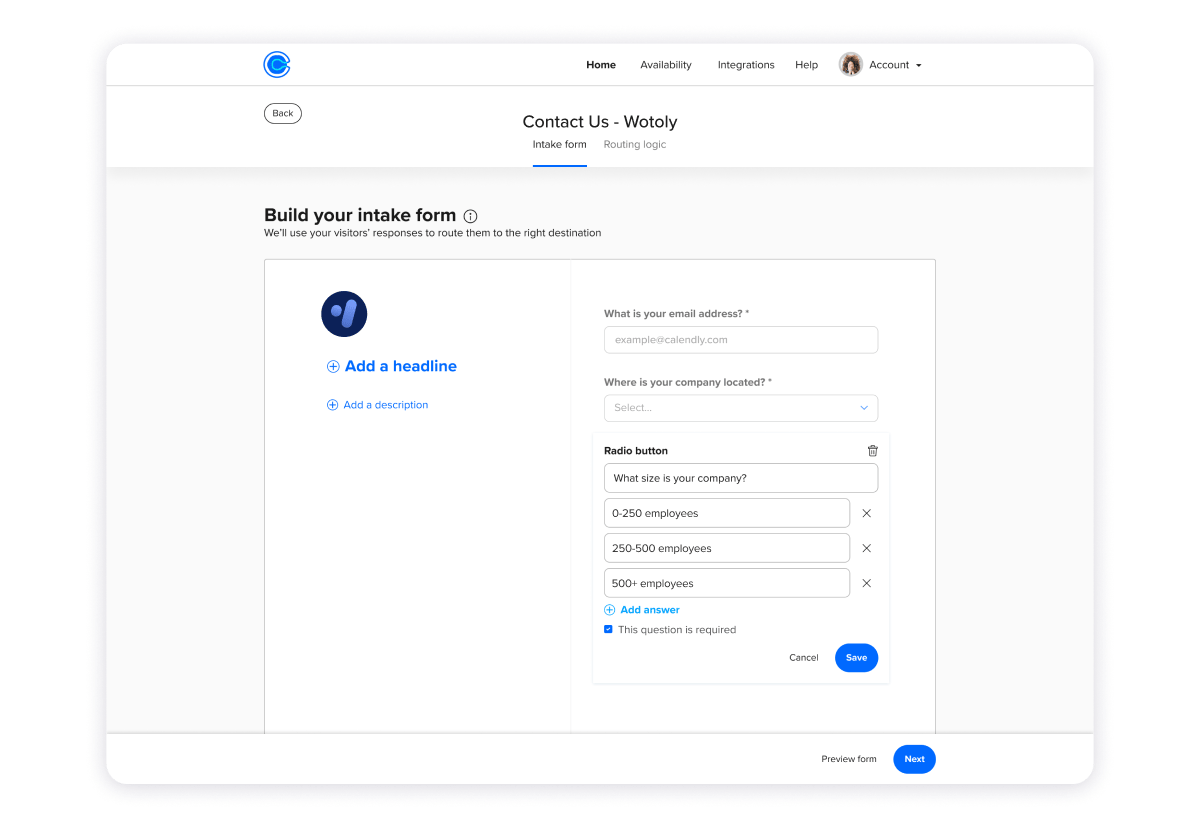Viewport: 1200px width, 817px height.
Task: Save the radio button question
Action: click(857, 658)
